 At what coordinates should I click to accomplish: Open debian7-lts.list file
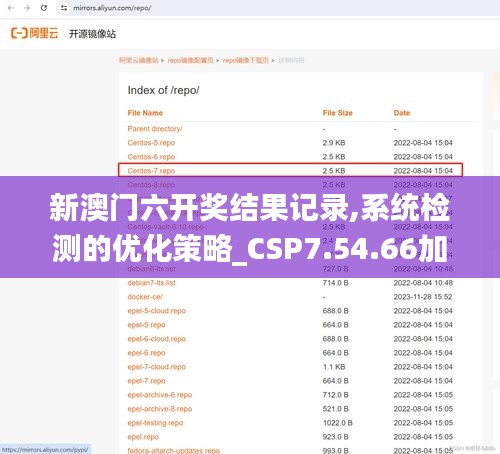[x=151, y=283]
